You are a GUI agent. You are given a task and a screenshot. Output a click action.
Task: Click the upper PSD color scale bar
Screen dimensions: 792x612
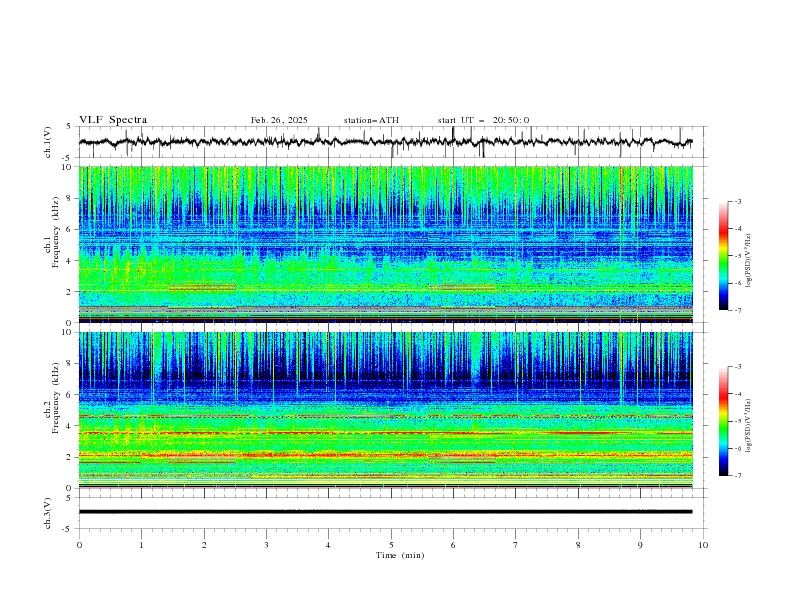[723, 256]
